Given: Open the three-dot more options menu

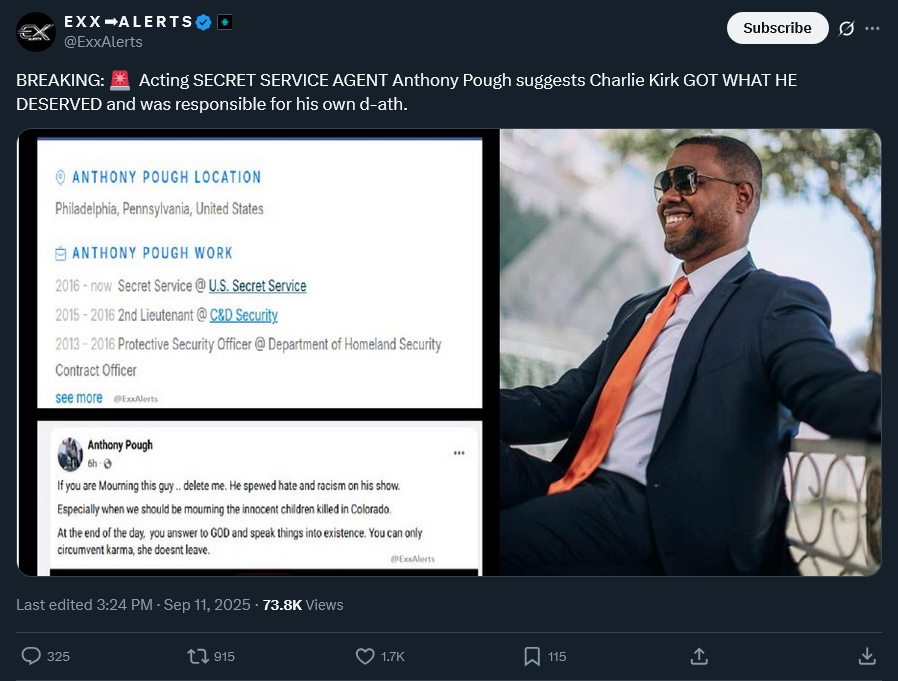Looking at the screenshot, I should (872, 28).
